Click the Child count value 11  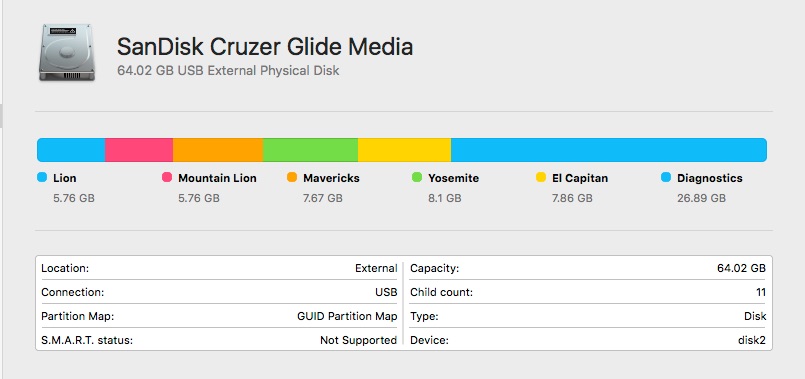pos(761,292)
